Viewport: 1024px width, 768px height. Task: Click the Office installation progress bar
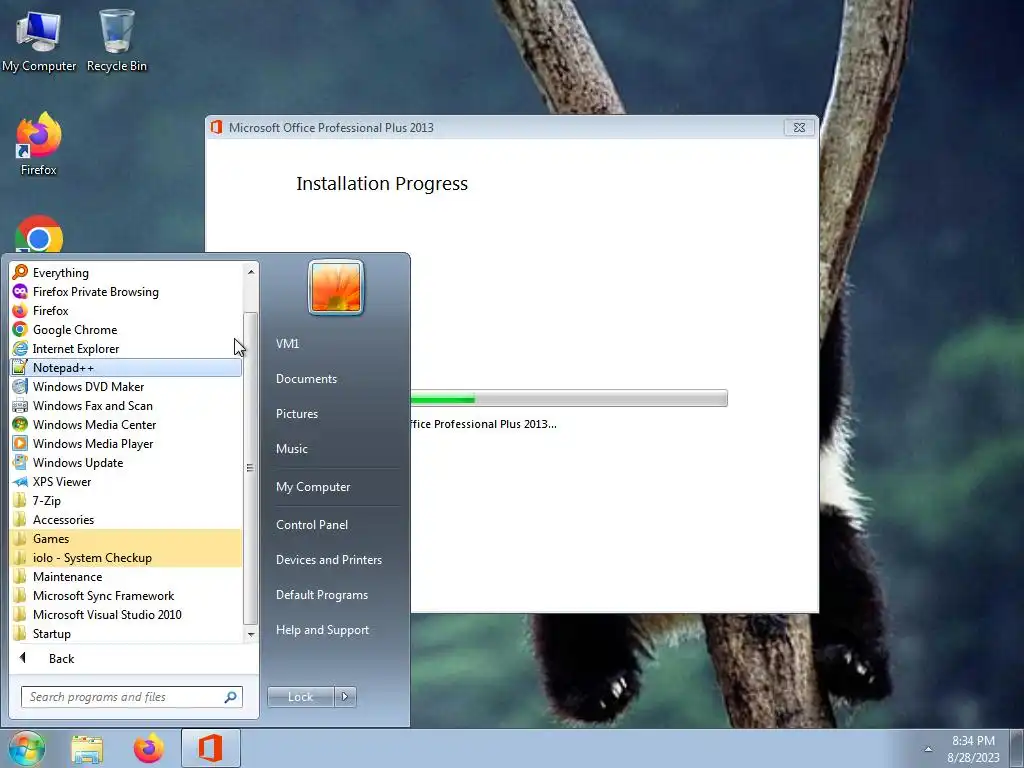click(x=569, y=398)
